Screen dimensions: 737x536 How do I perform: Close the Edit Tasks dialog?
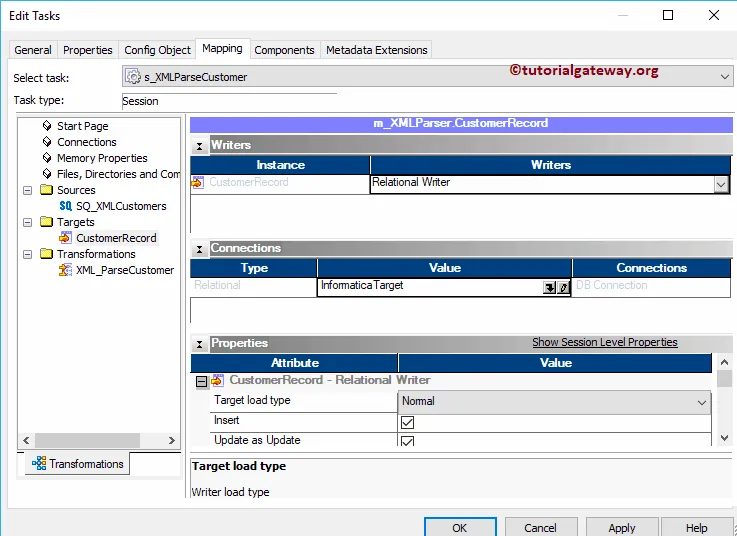[713, 15]
